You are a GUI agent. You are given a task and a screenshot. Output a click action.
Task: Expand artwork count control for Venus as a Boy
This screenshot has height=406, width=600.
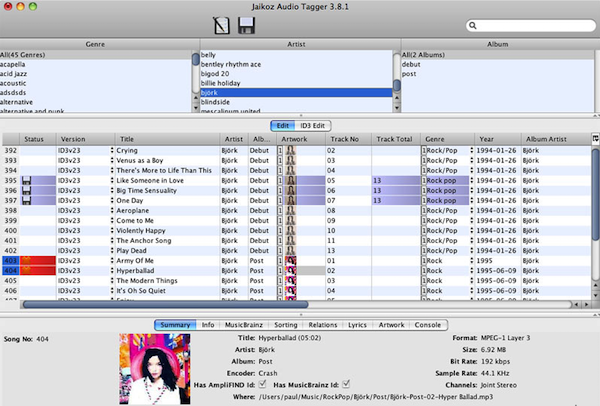click(280, 159)
